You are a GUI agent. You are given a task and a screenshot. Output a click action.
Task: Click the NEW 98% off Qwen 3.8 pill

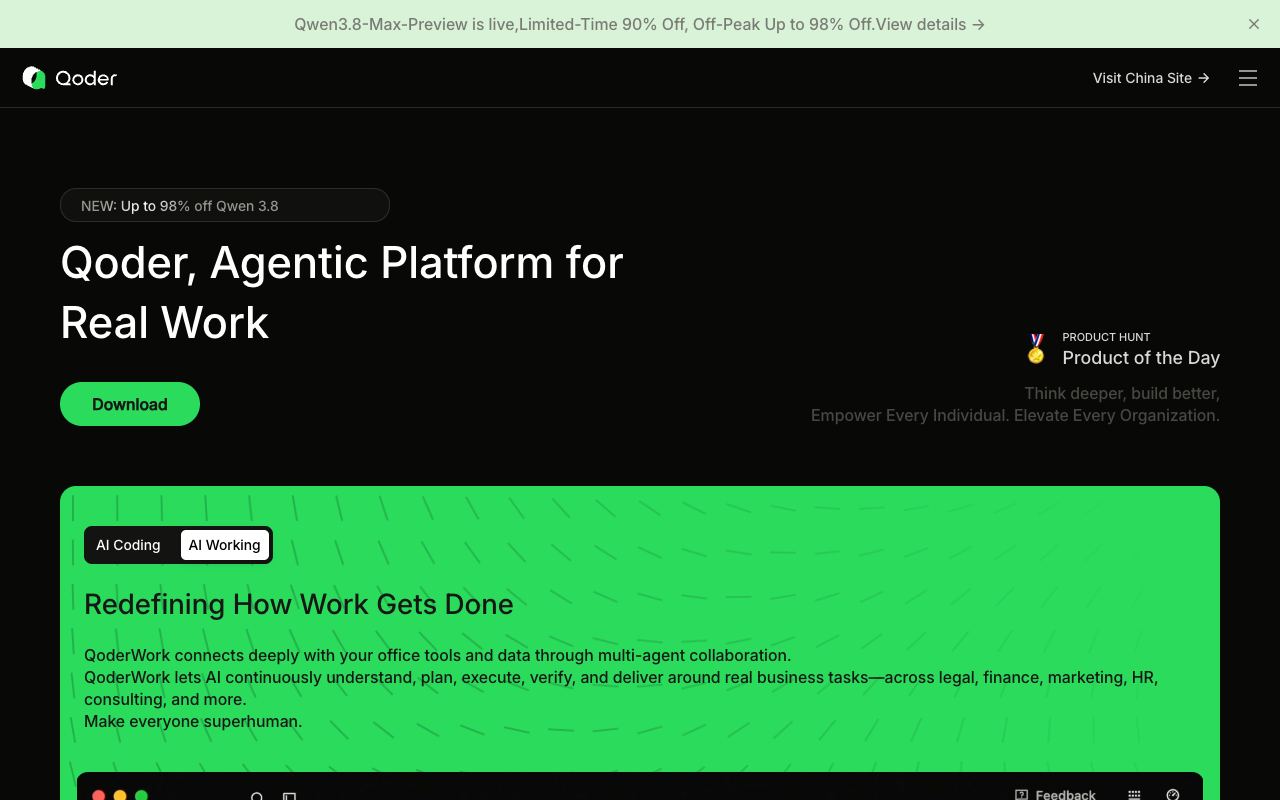[225, 205]
